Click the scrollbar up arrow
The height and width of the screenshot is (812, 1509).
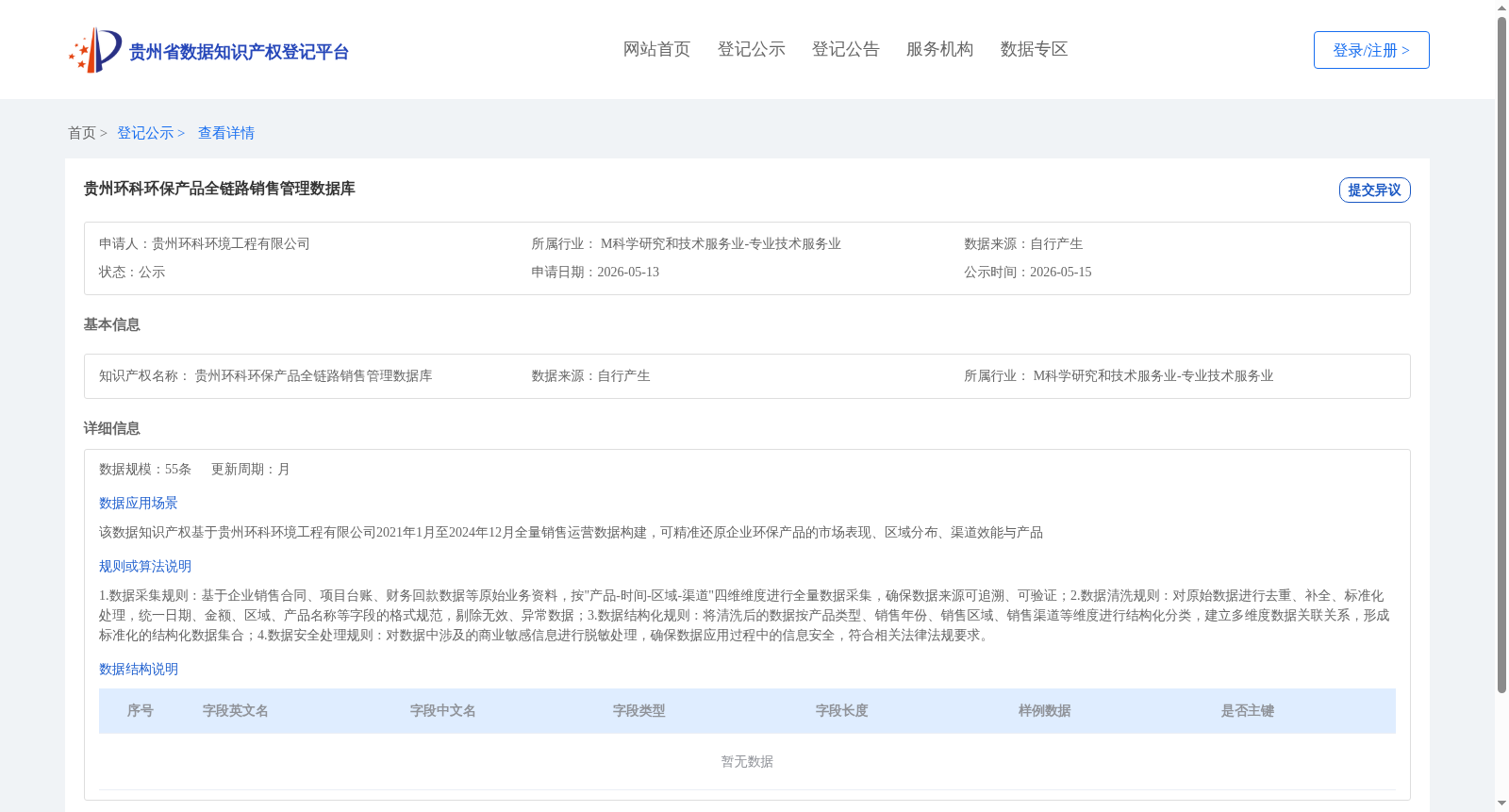(1502, 8)
